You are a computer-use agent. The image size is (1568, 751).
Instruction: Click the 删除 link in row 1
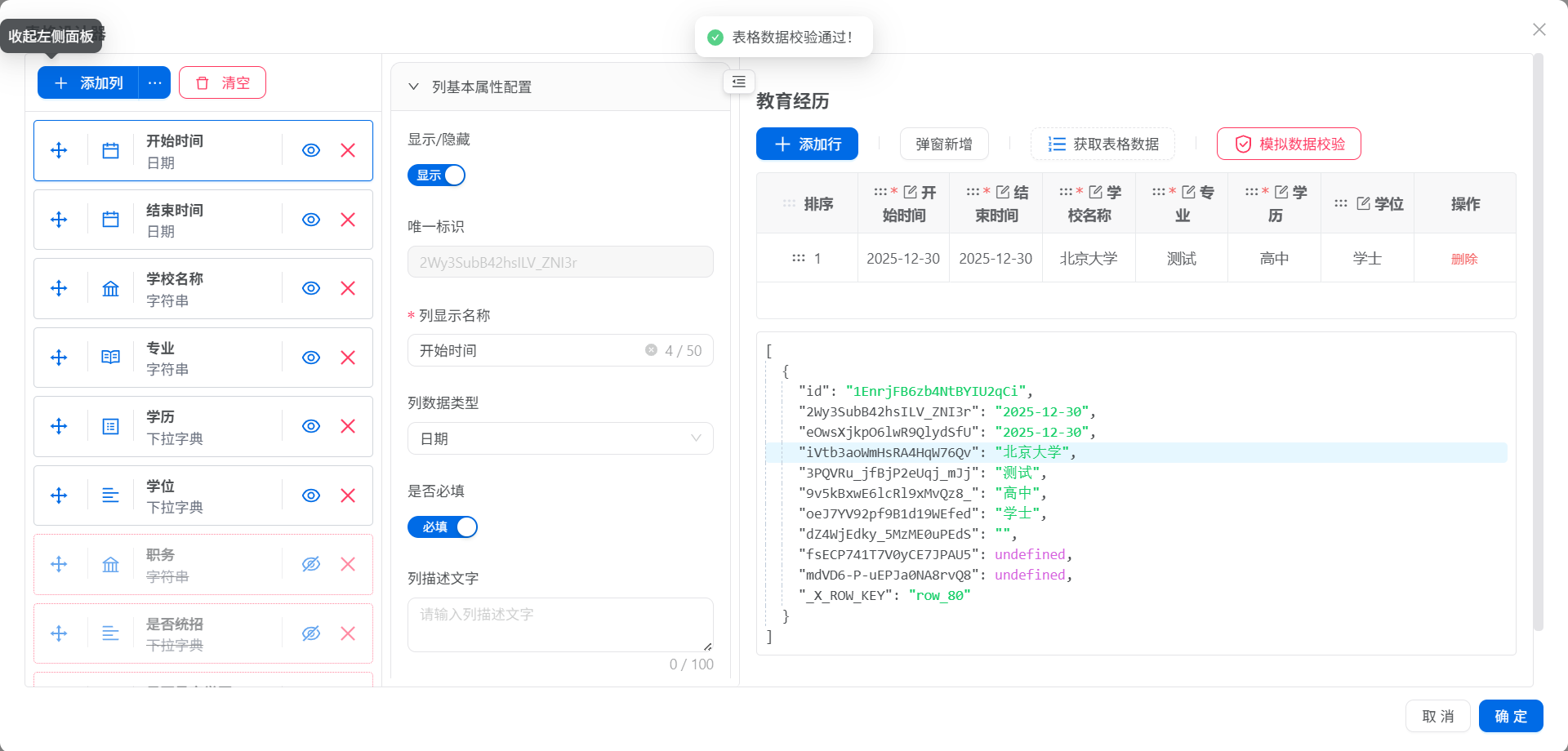click(x=1463, y=259)
